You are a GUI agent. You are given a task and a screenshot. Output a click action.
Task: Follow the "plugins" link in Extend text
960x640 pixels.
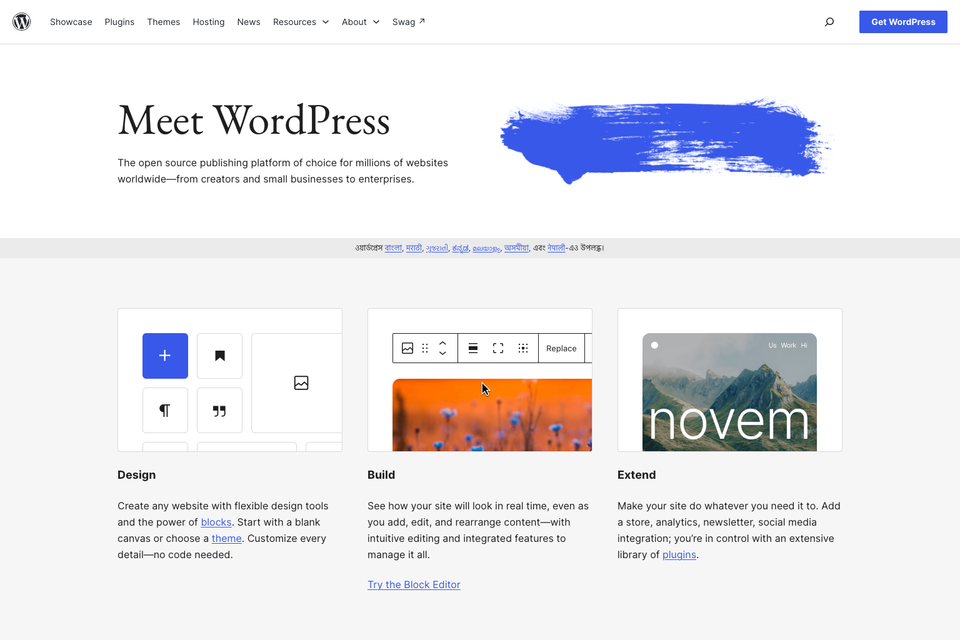point(679,554)
